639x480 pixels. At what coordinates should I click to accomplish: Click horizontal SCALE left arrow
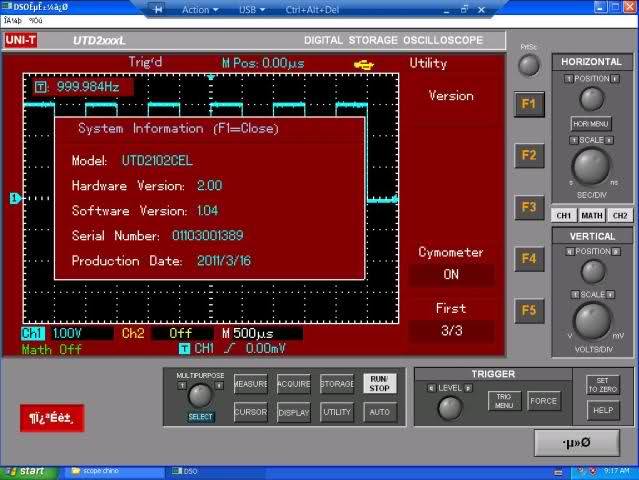click(574, 140)
